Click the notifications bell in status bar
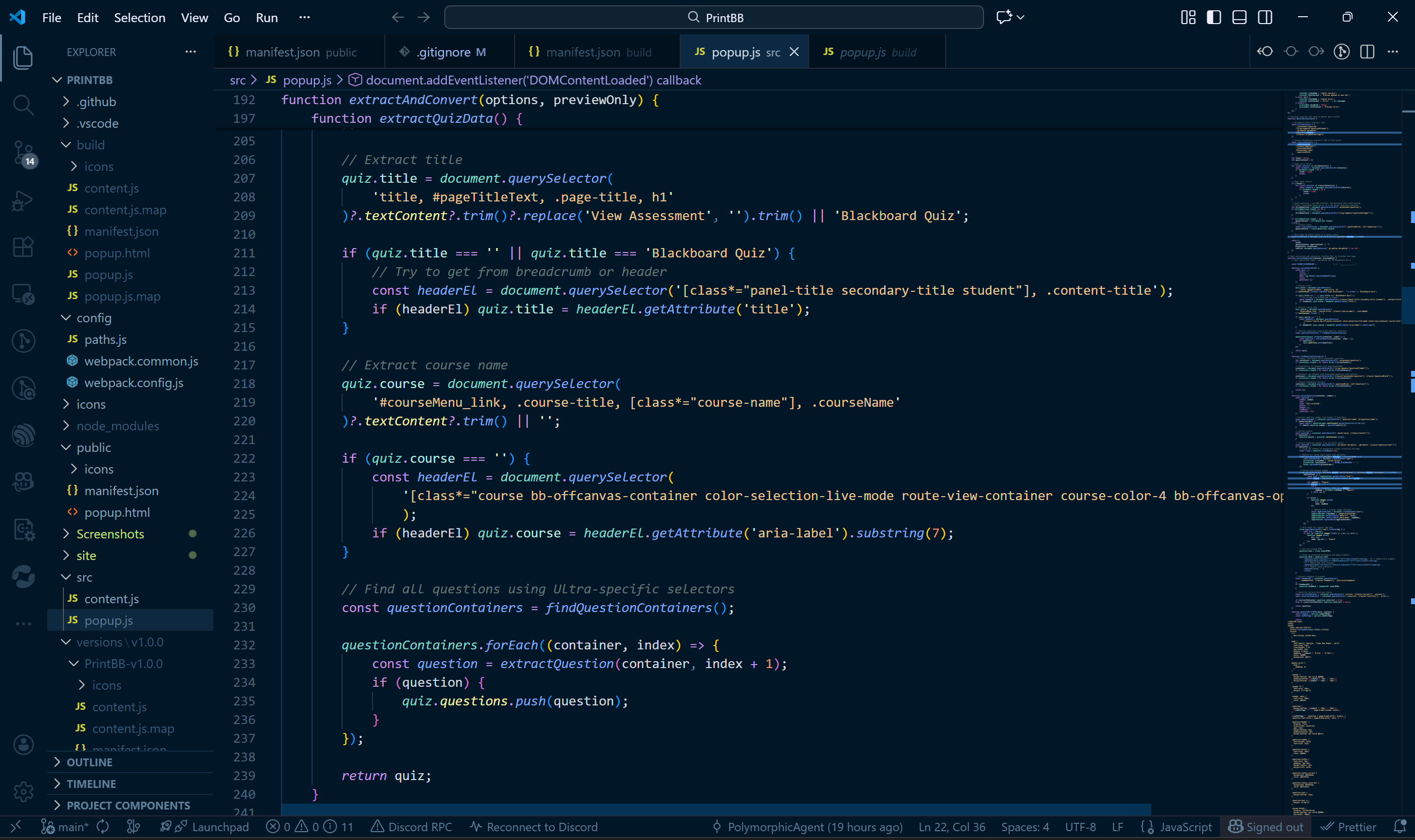 [x=1399, y=826]
